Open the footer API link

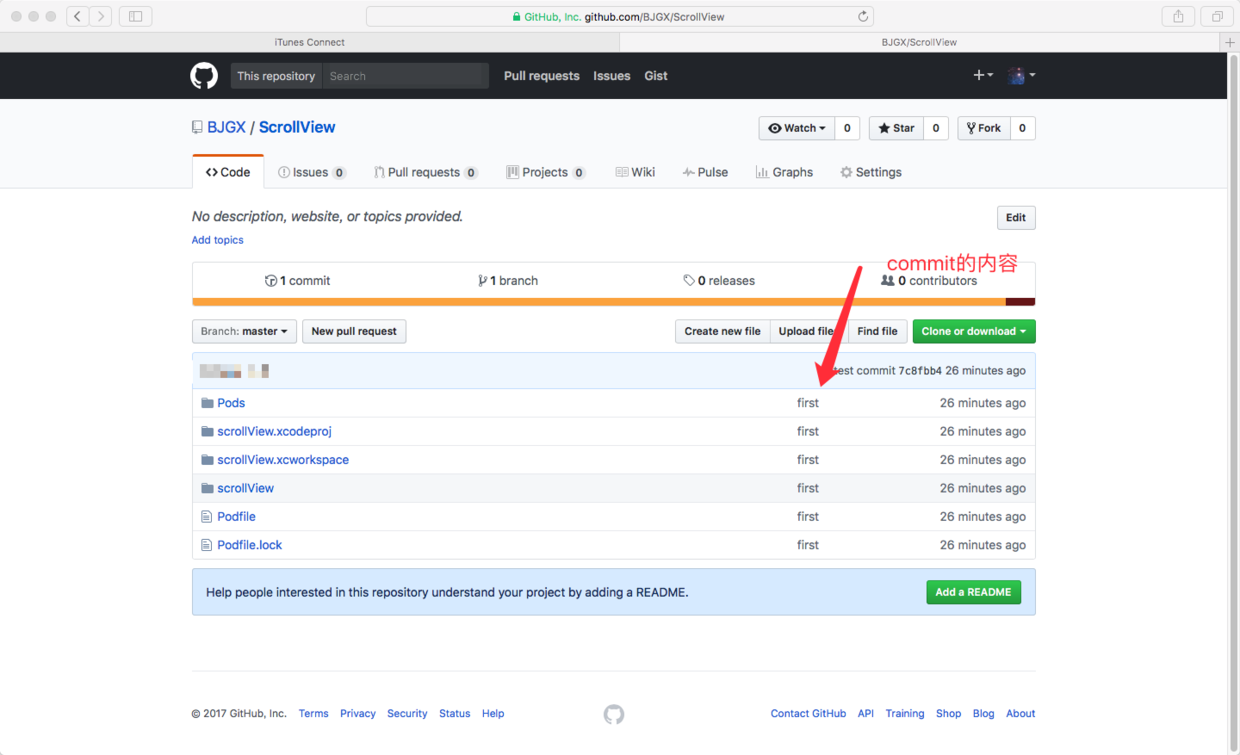[866, 714]
